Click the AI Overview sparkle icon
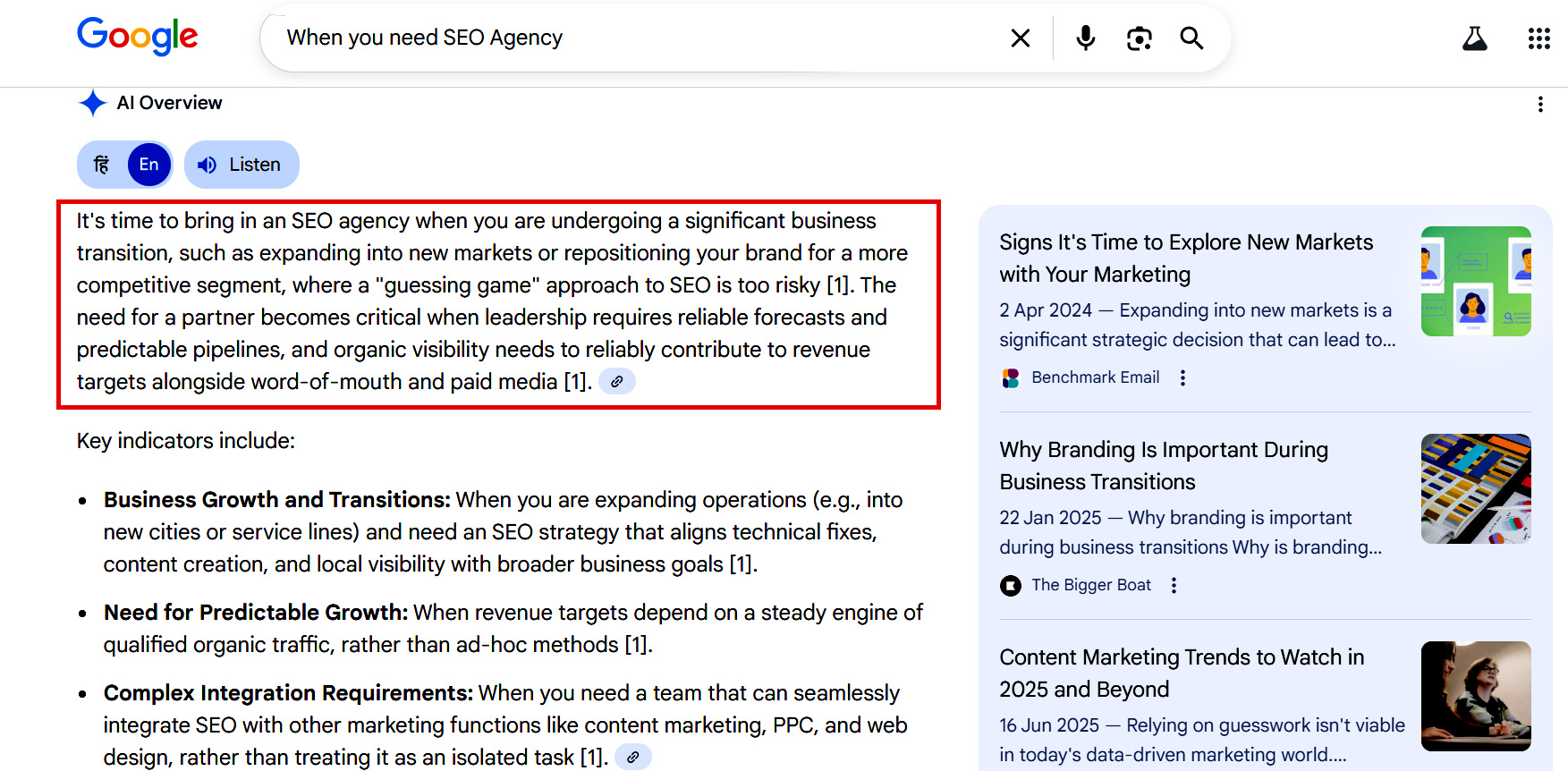The width and height of the screenshot is (1568, 771). coord(92,103)
